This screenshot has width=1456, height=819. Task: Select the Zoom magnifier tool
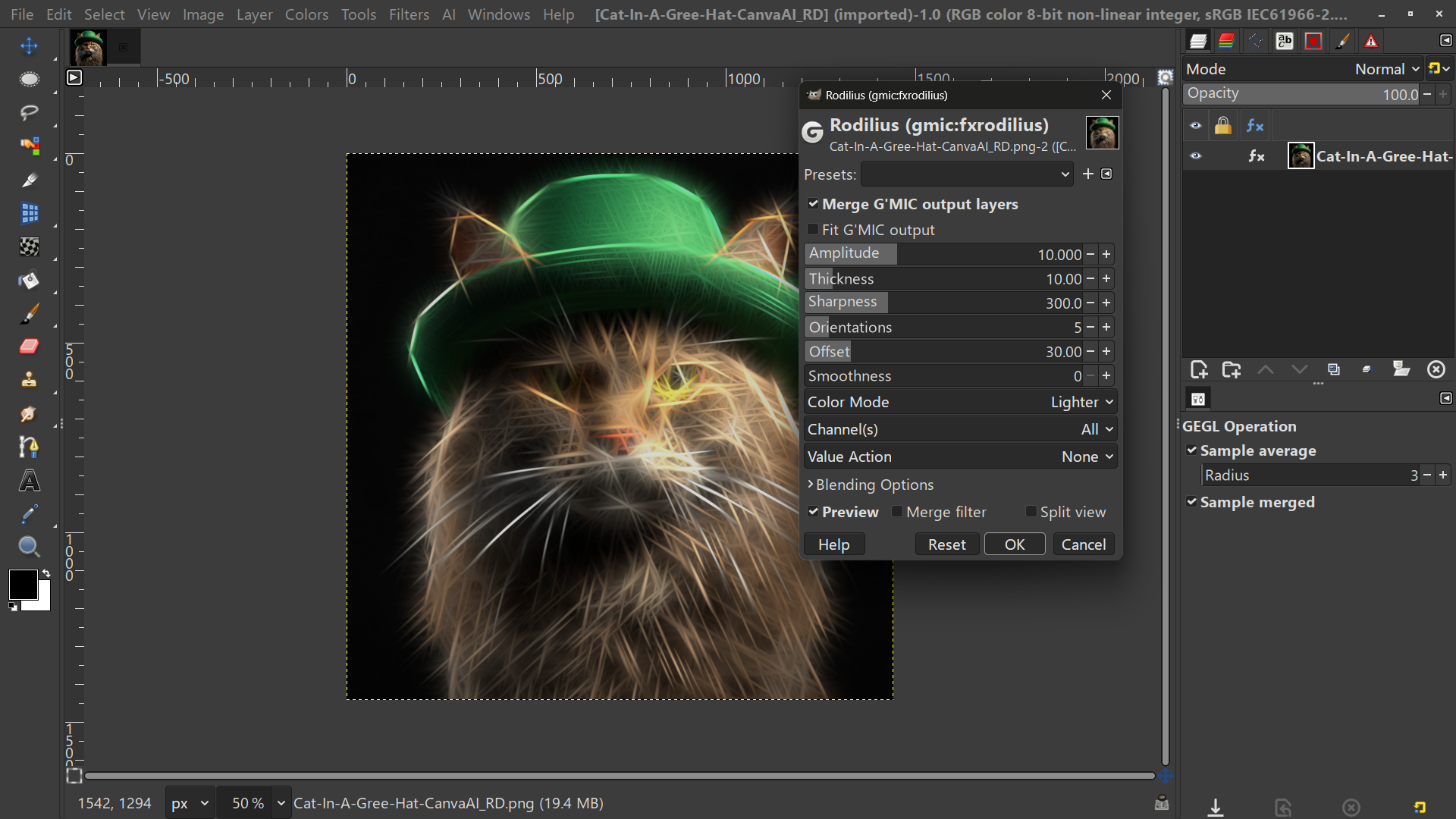coord(29,547)
